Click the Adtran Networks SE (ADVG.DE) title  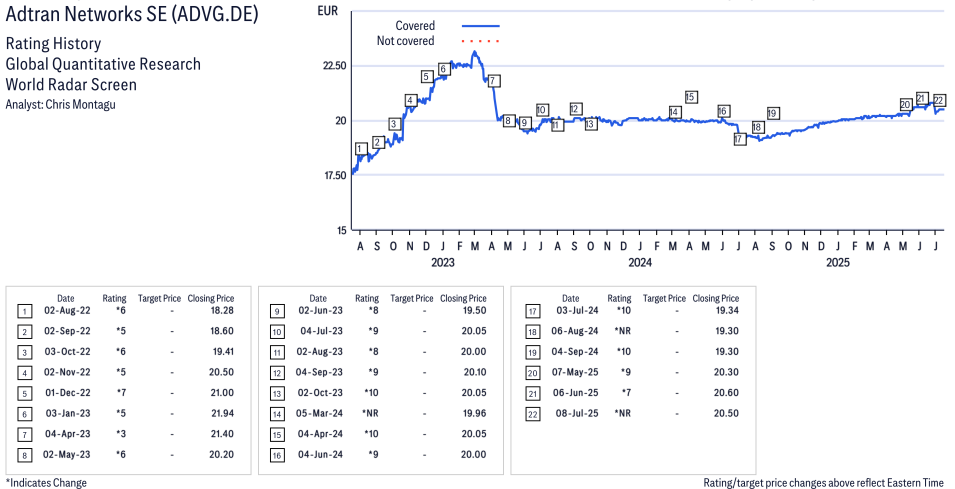tap(132, 15)
